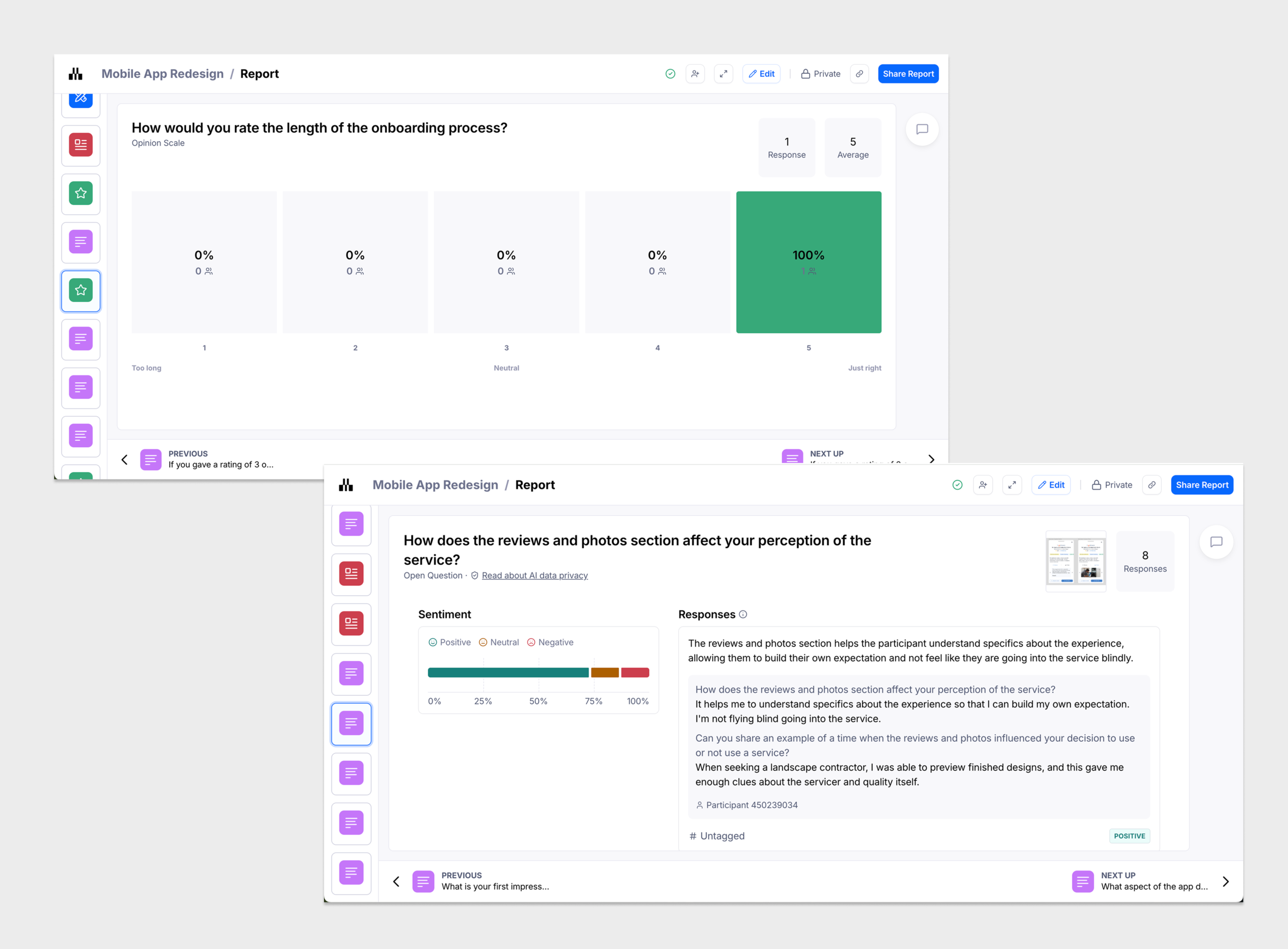
Task: Open Mobile App Redesign breadcrumb in bottom window
Action: pos(435,485)
